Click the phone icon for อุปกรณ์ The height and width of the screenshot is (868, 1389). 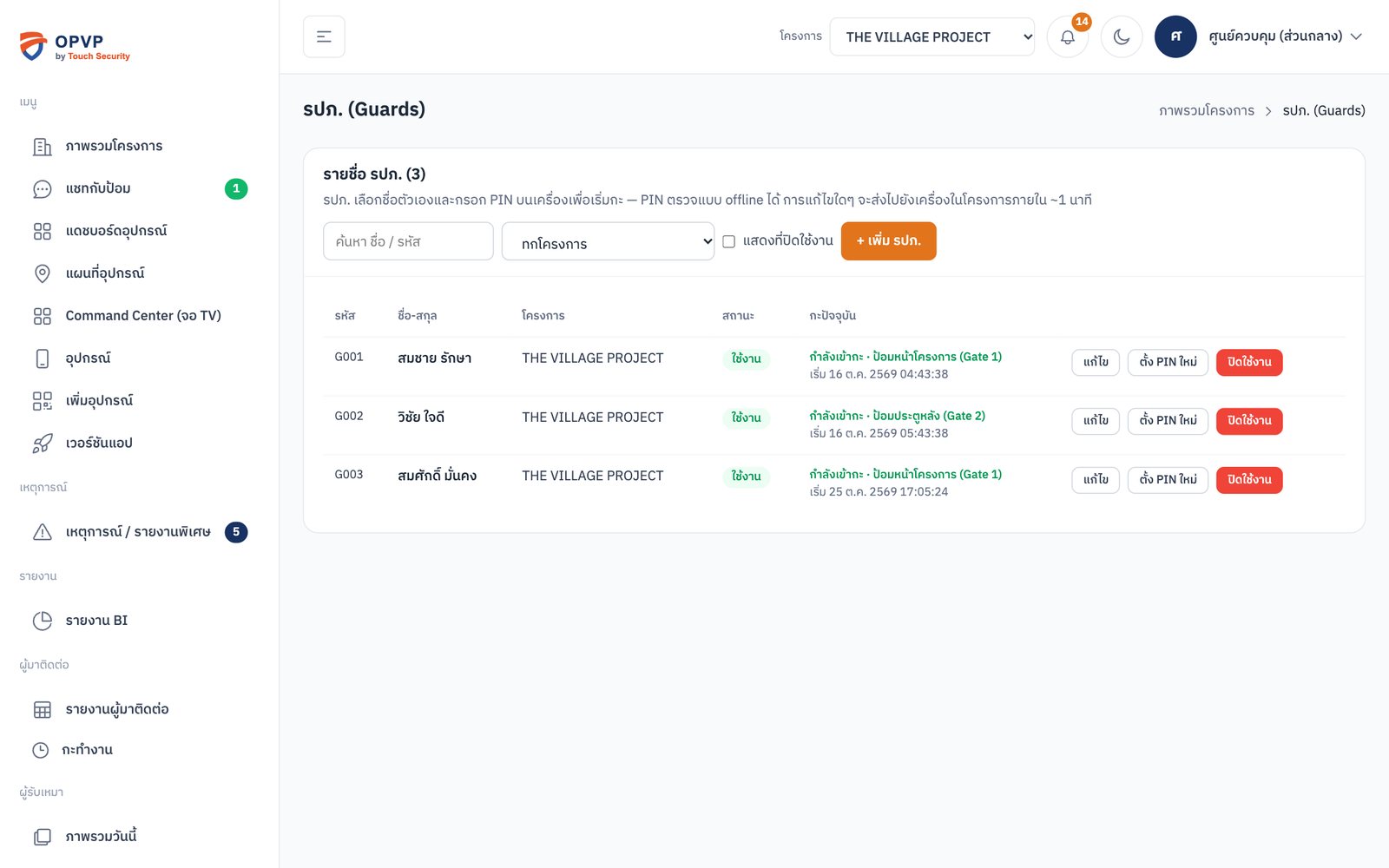(42, 358)
